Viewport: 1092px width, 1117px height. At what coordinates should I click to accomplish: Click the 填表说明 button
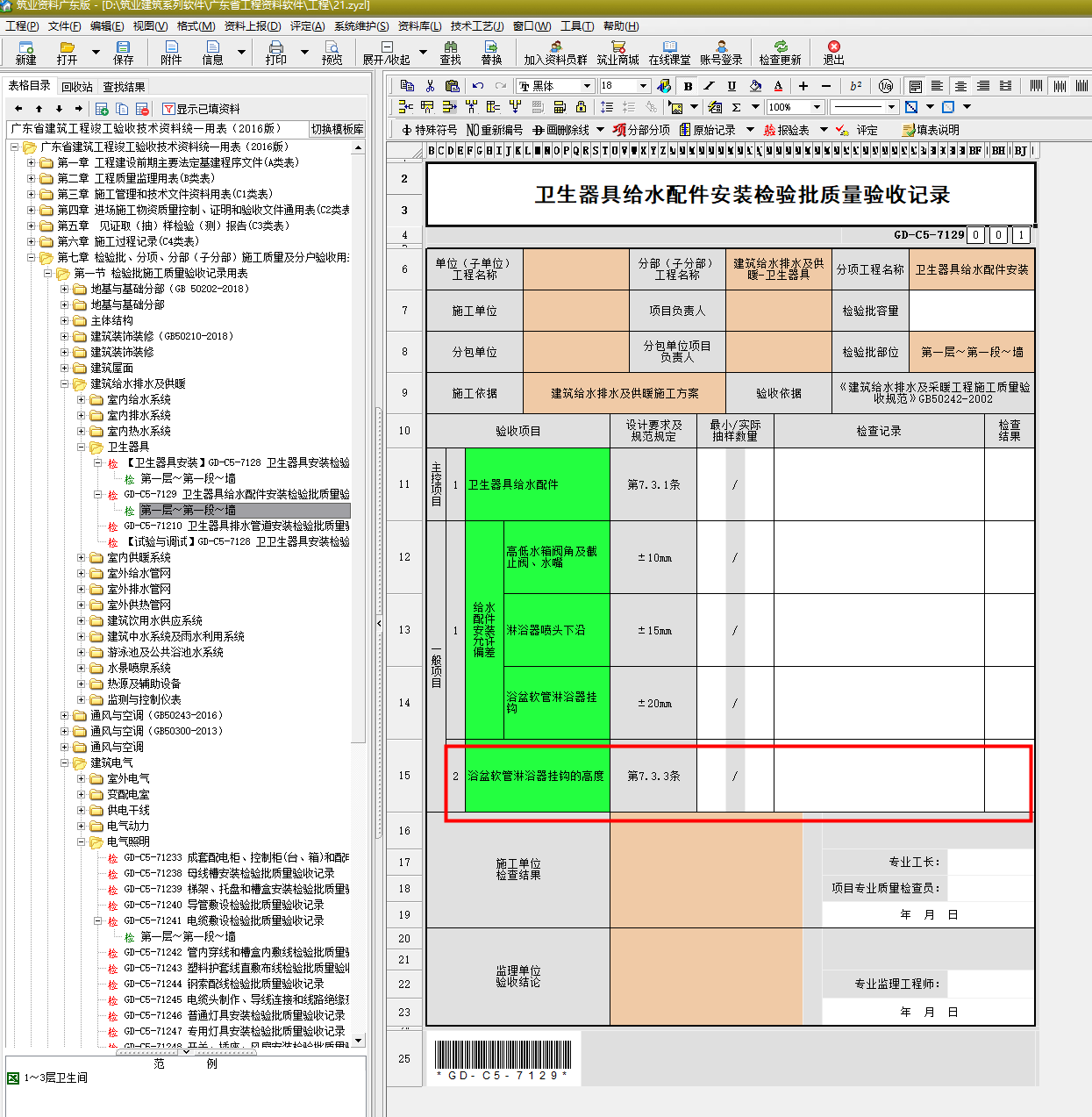point(931,130)
